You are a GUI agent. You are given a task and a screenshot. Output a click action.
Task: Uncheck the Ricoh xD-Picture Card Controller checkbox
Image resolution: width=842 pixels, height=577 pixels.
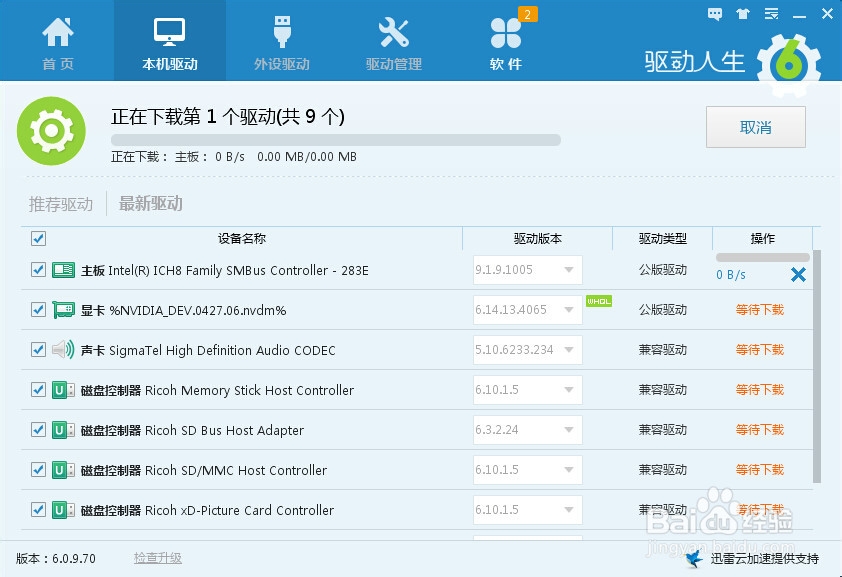(38, 510)
